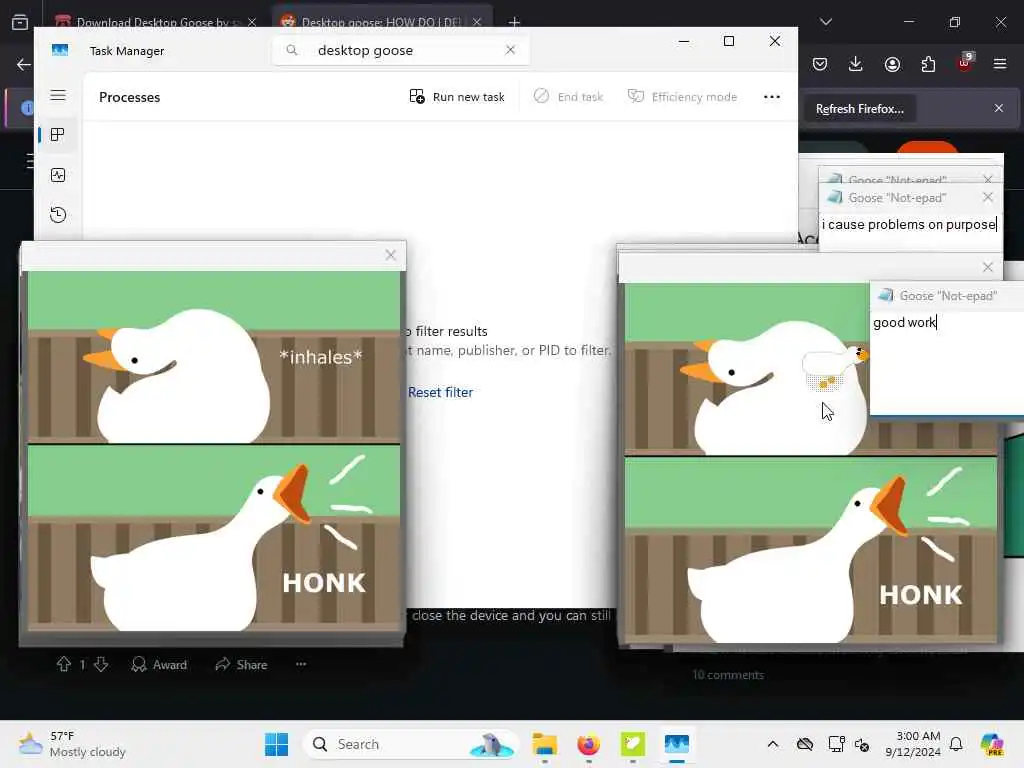
Task: Open Firefox account icon
Action: point(892,64)
